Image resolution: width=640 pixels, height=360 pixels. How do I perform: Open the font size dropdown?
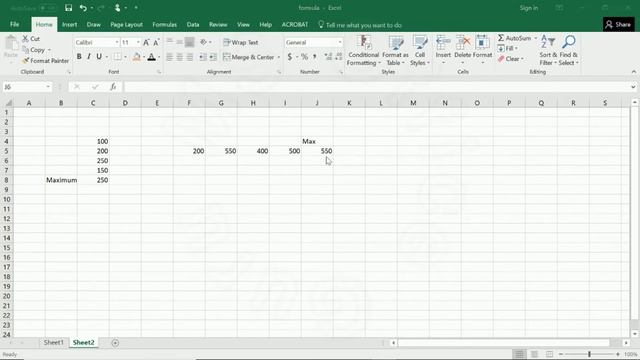(x=138, y=42)
